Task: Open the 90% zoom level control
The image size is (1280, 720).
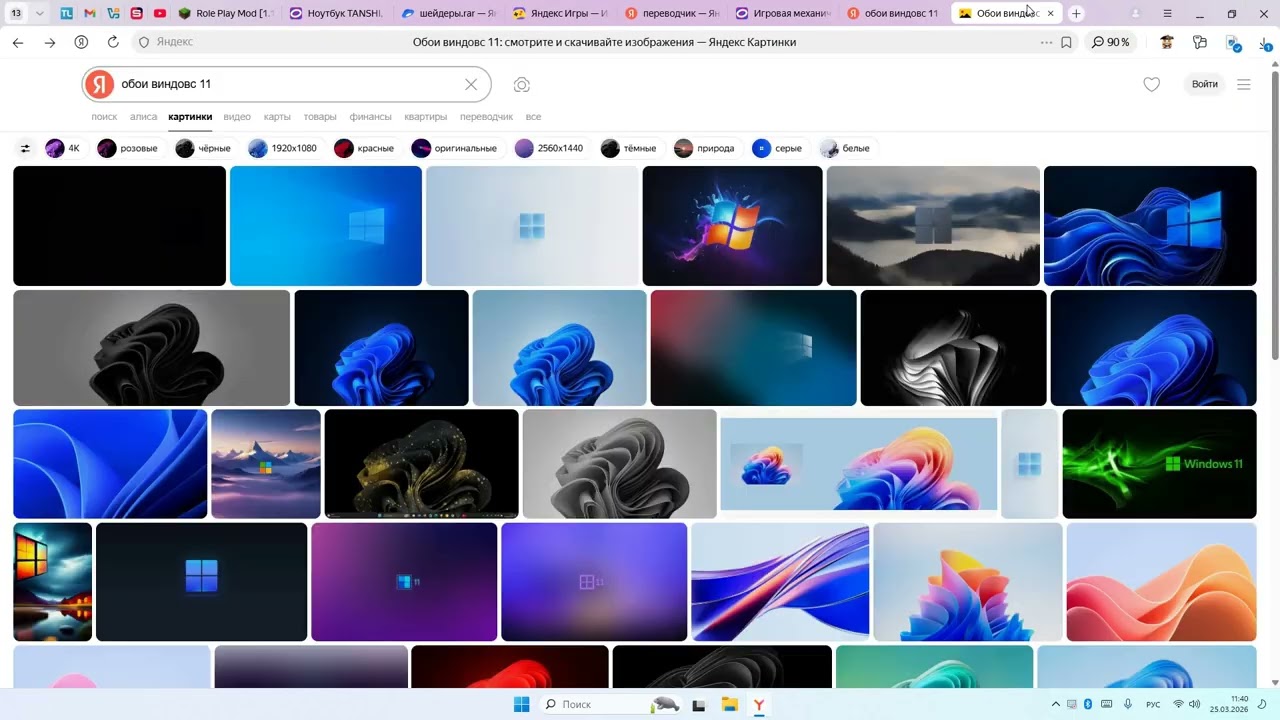Action: [x=1111, y=42]
